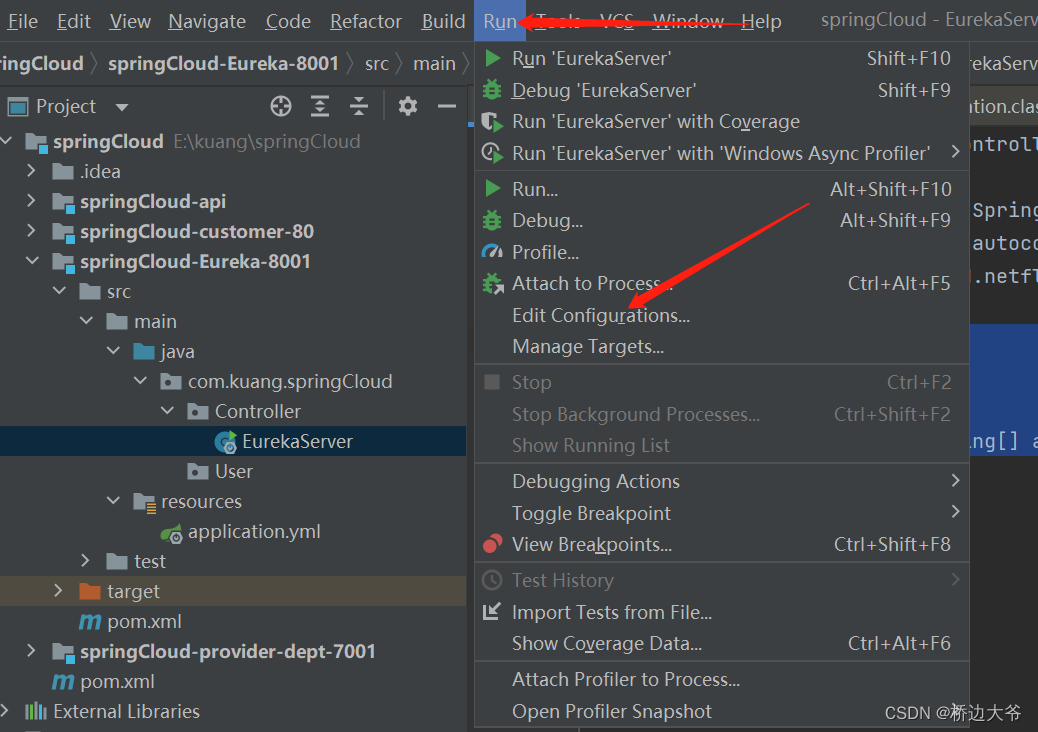This screenshot has width=1038, height=732.
Task: Collapse the Controller package
Action: click(x=167, y=411)
